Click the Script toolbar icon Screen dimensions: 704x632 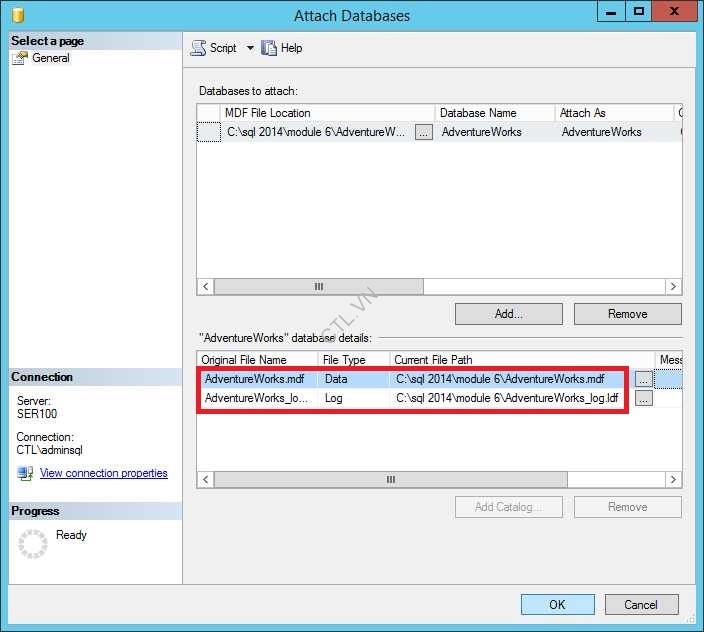198,48
